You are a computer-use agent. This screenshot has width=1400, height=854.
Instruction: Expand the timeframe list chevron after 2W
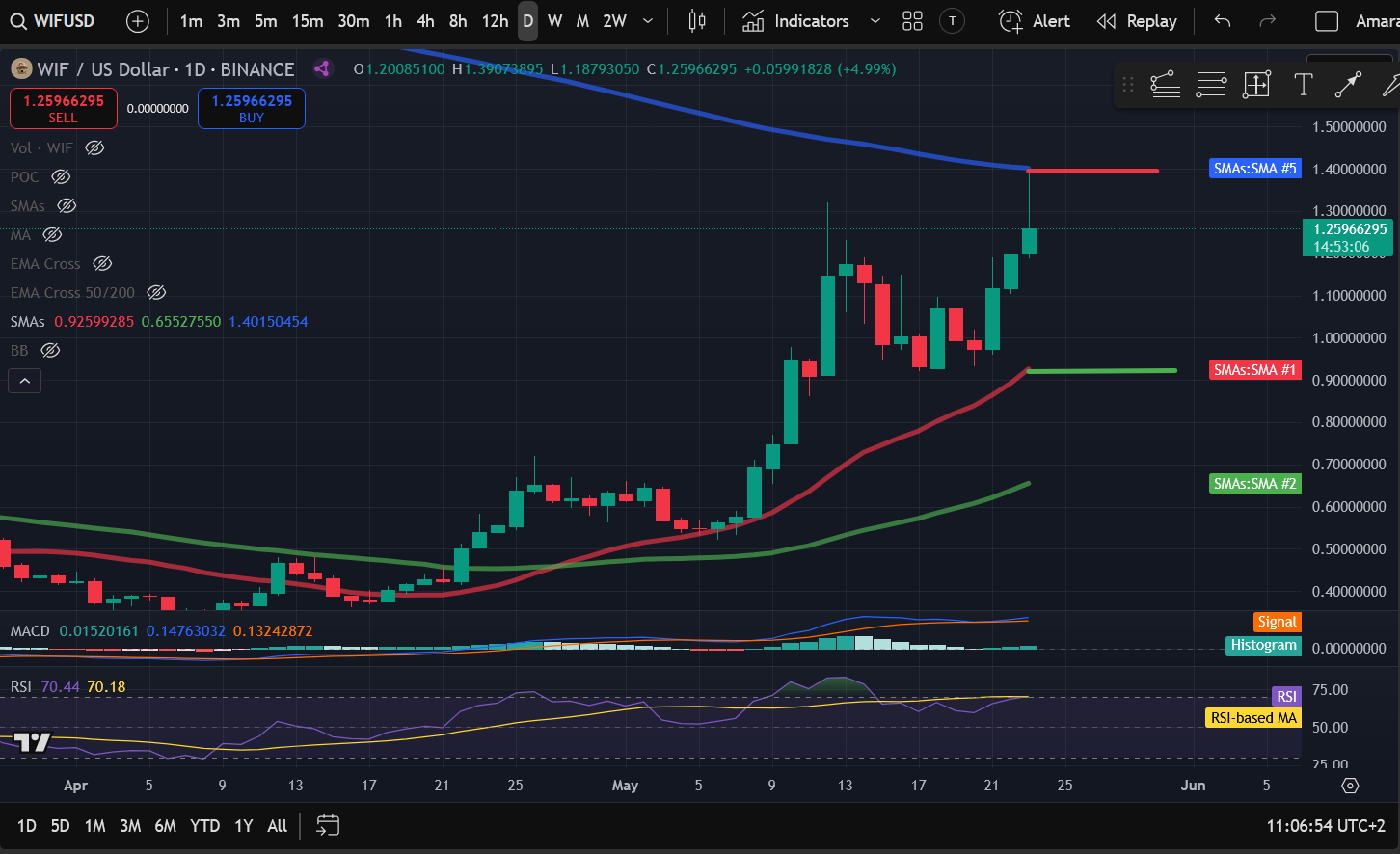coord(648,21)
